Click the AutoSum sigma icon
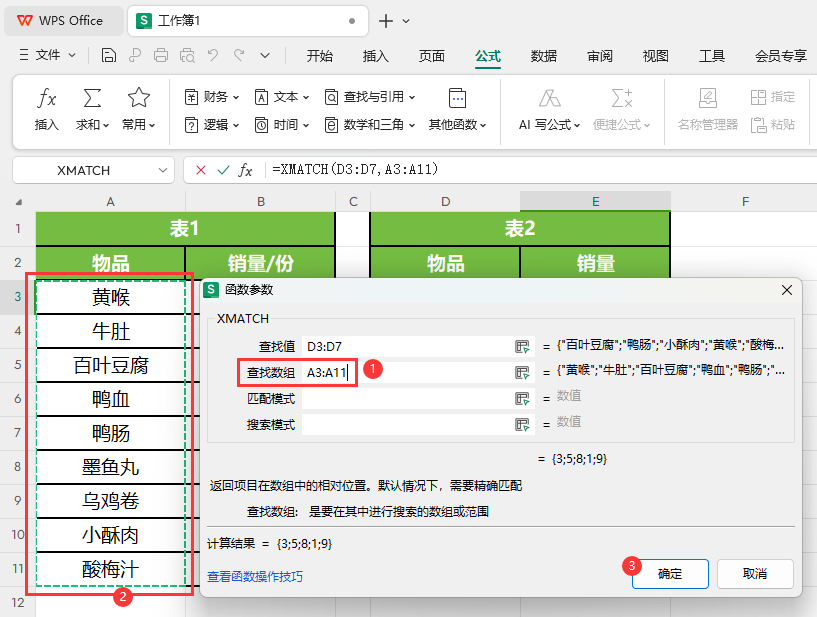Viewport: 817px width, 617px height. [92, 98]
